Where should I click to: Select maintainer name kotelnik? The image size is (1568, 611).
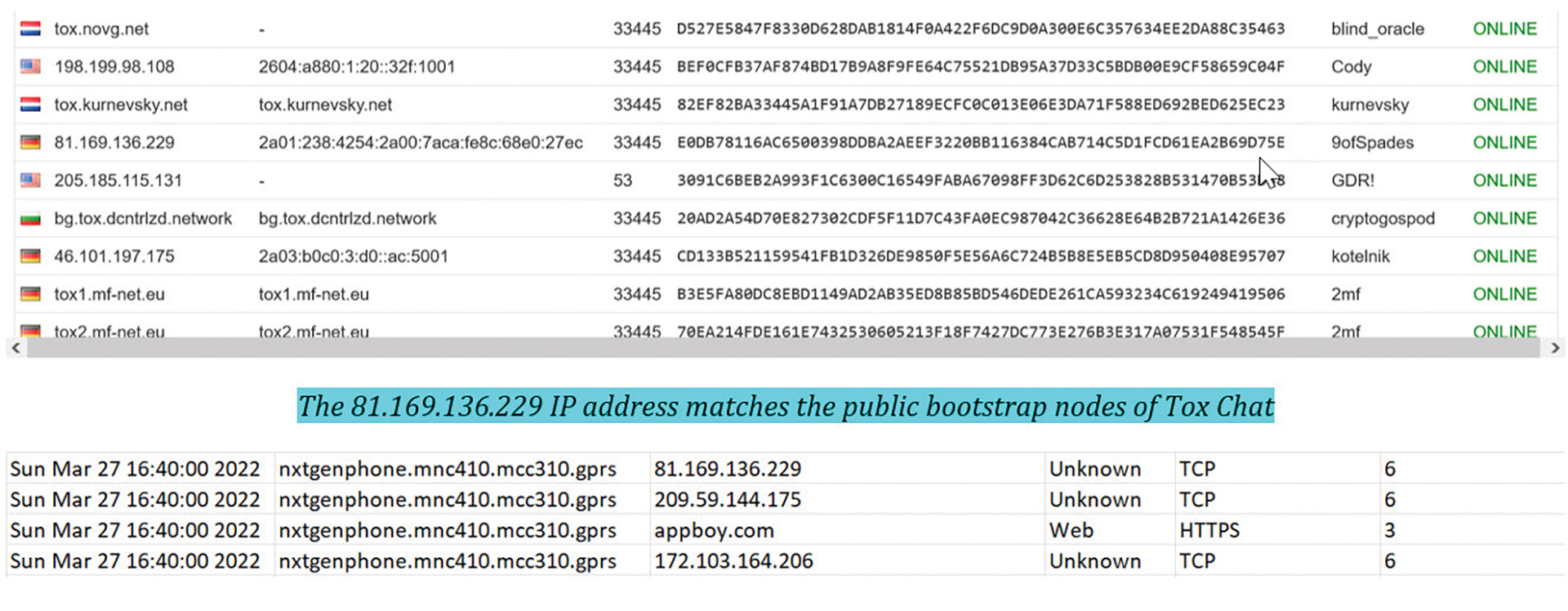pyautogui.click(x=1361, y=256)
